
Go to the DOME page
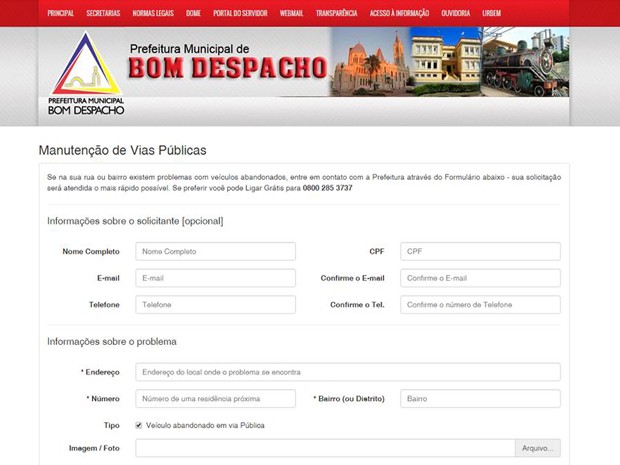click(193, 13)
